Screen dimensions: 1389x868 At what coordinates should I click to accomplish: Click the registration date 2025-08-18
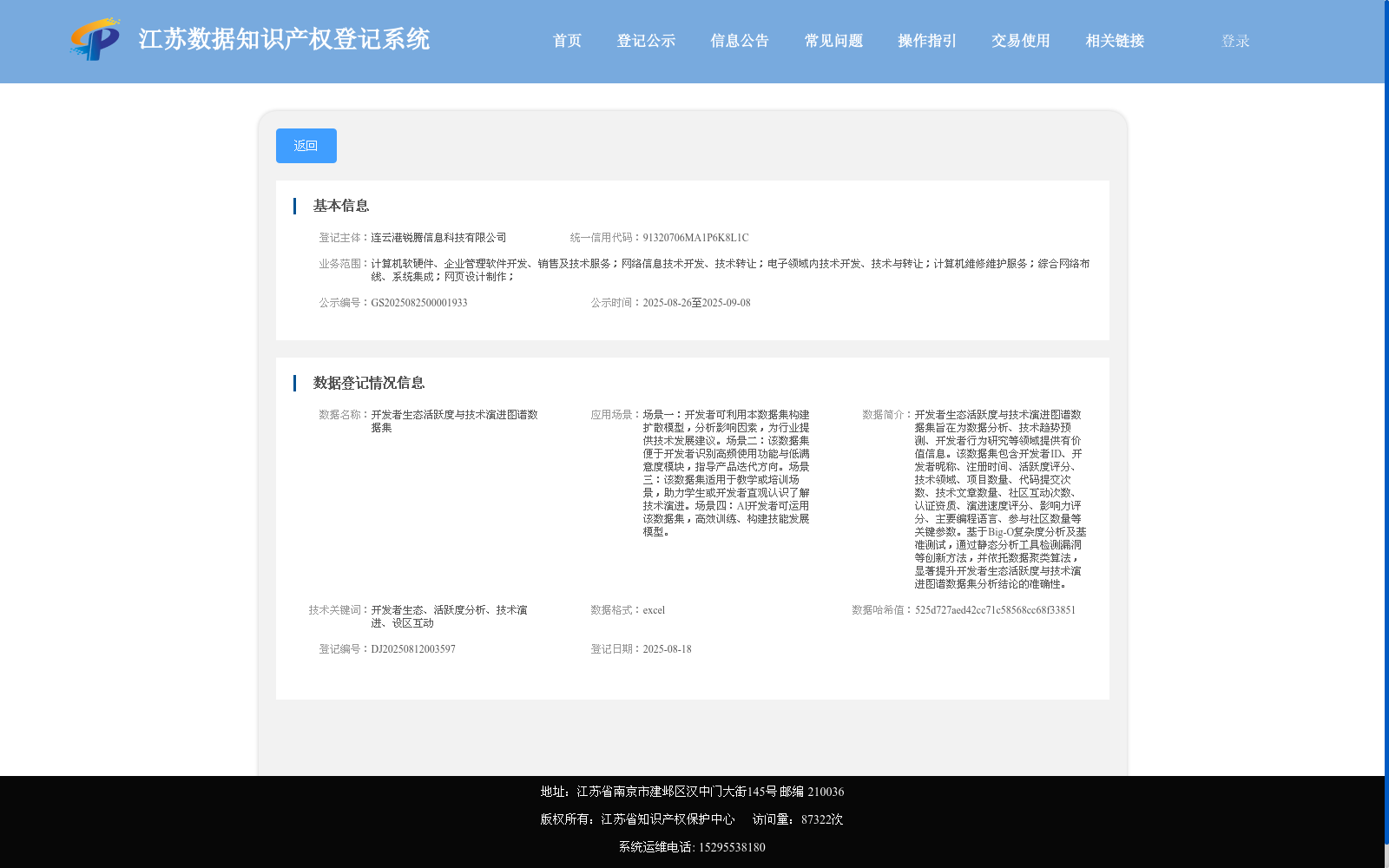pyautogui.click(x=667, y=649)
